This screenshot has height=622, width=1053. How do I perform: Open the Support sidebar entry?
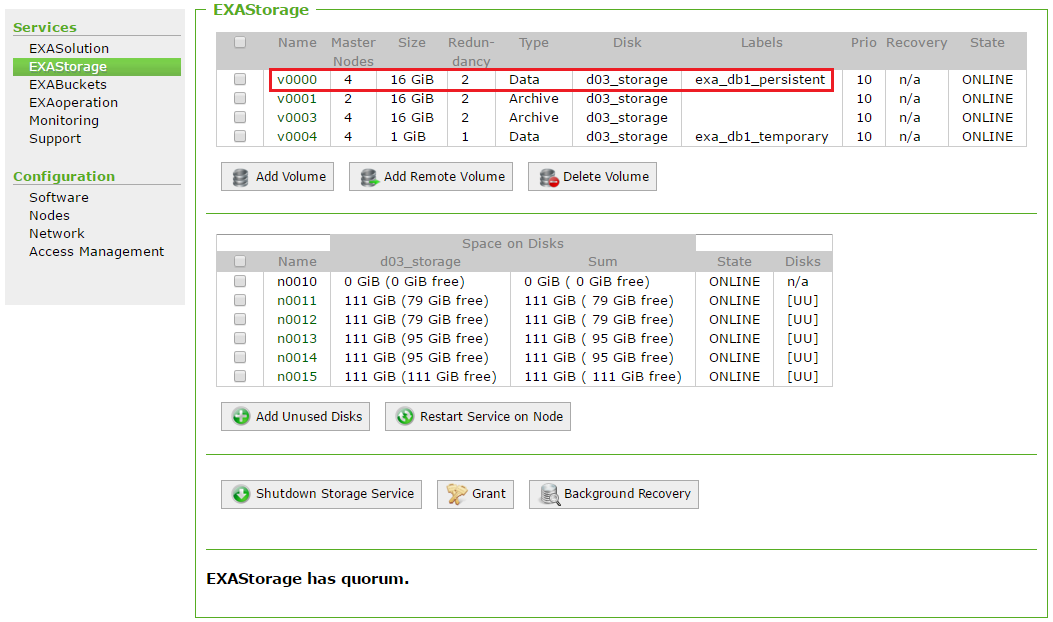pyautogui.click(x=55, y=139)
